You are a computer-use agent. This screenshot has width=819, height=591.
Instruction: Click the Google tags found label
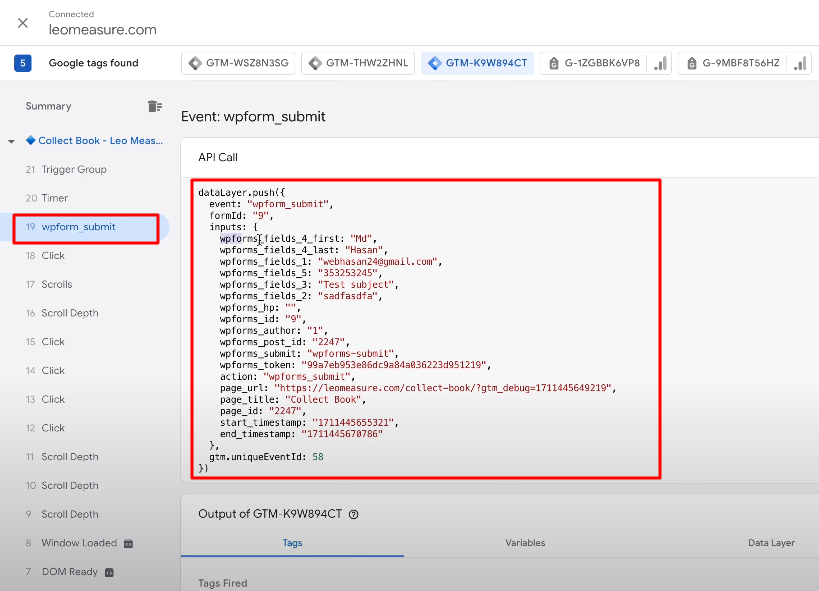[93, 63]
